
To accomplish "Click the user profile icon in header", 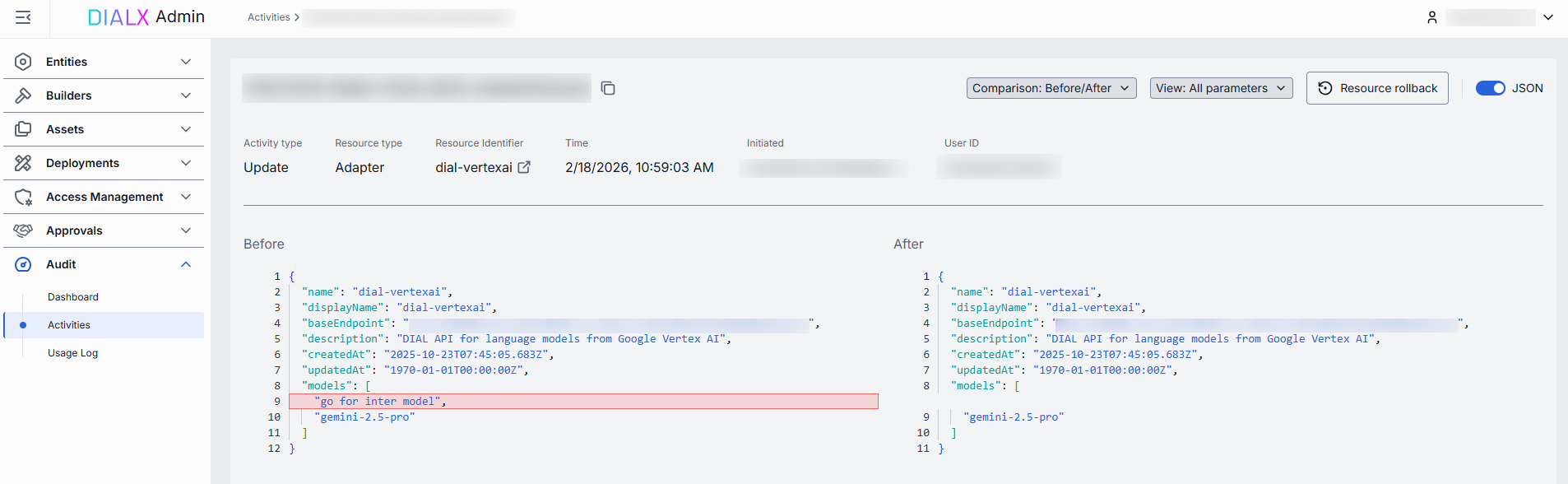I will click(x=1432, y=17).
